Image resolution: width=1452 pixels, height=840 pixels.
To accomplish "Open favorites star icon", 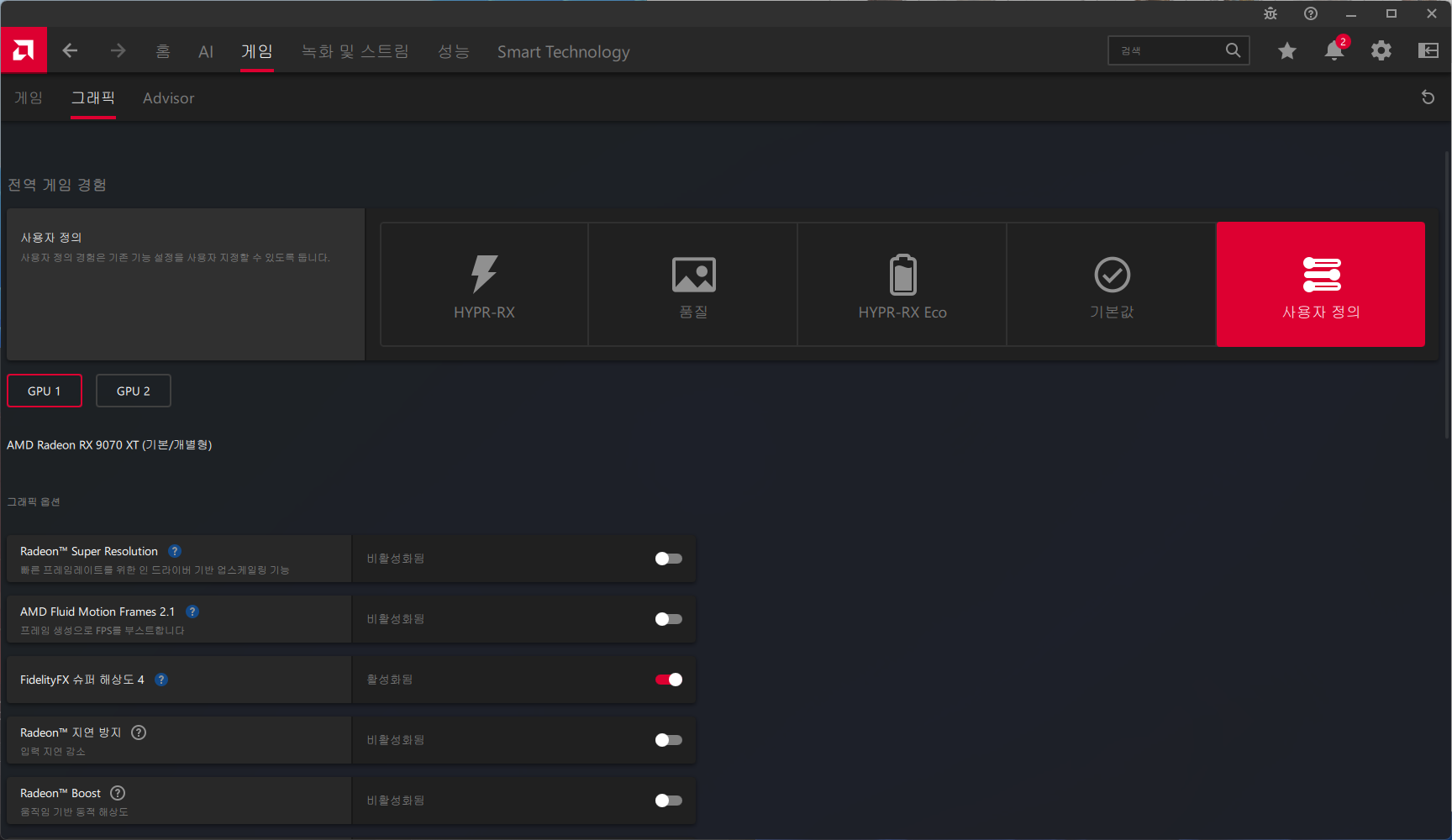I will [1286, 50].
